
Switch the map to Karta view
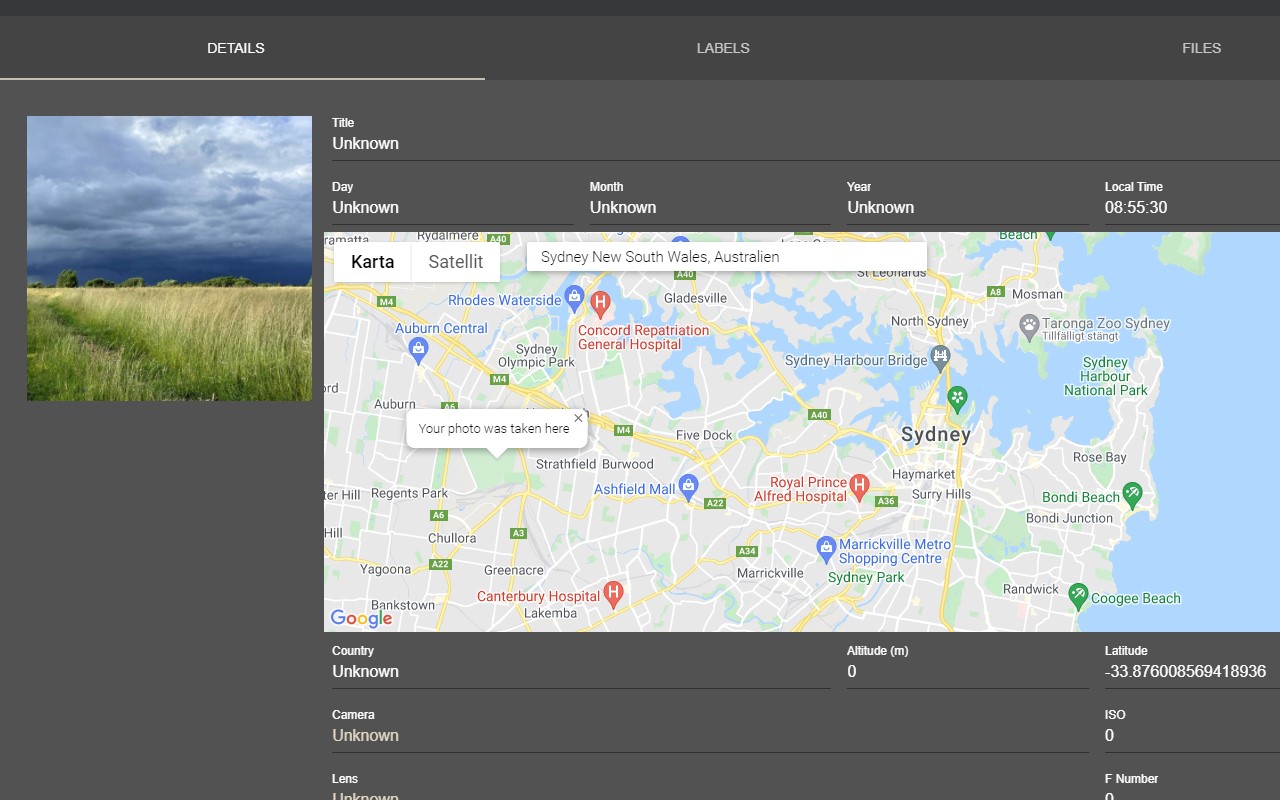(372, 262)
